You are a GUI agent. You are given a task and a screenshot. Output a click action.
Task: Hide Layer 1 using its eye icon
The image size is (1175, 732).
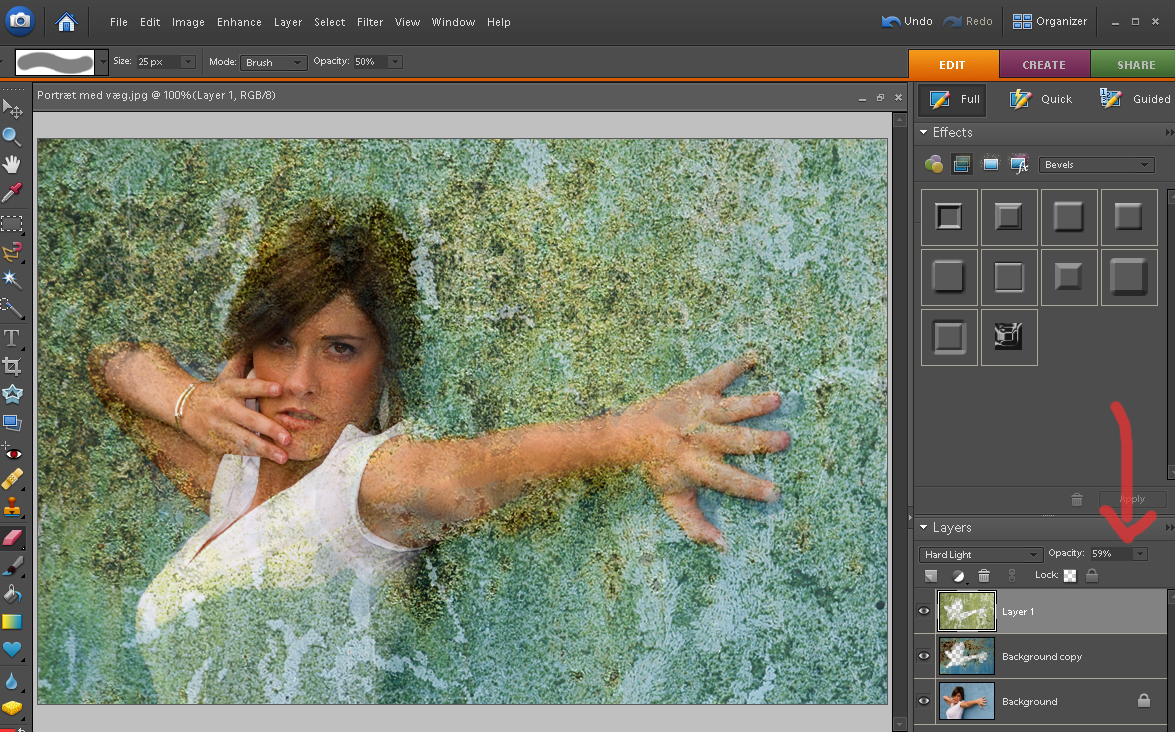(924, 611)
